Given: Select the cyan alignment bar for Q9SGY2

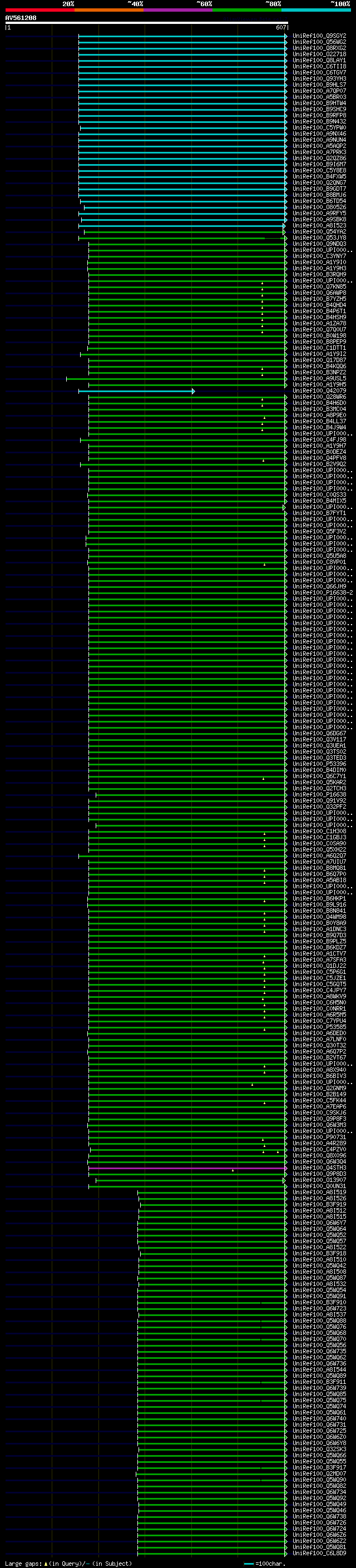Looking at the screenshot, I should point(182,36).
